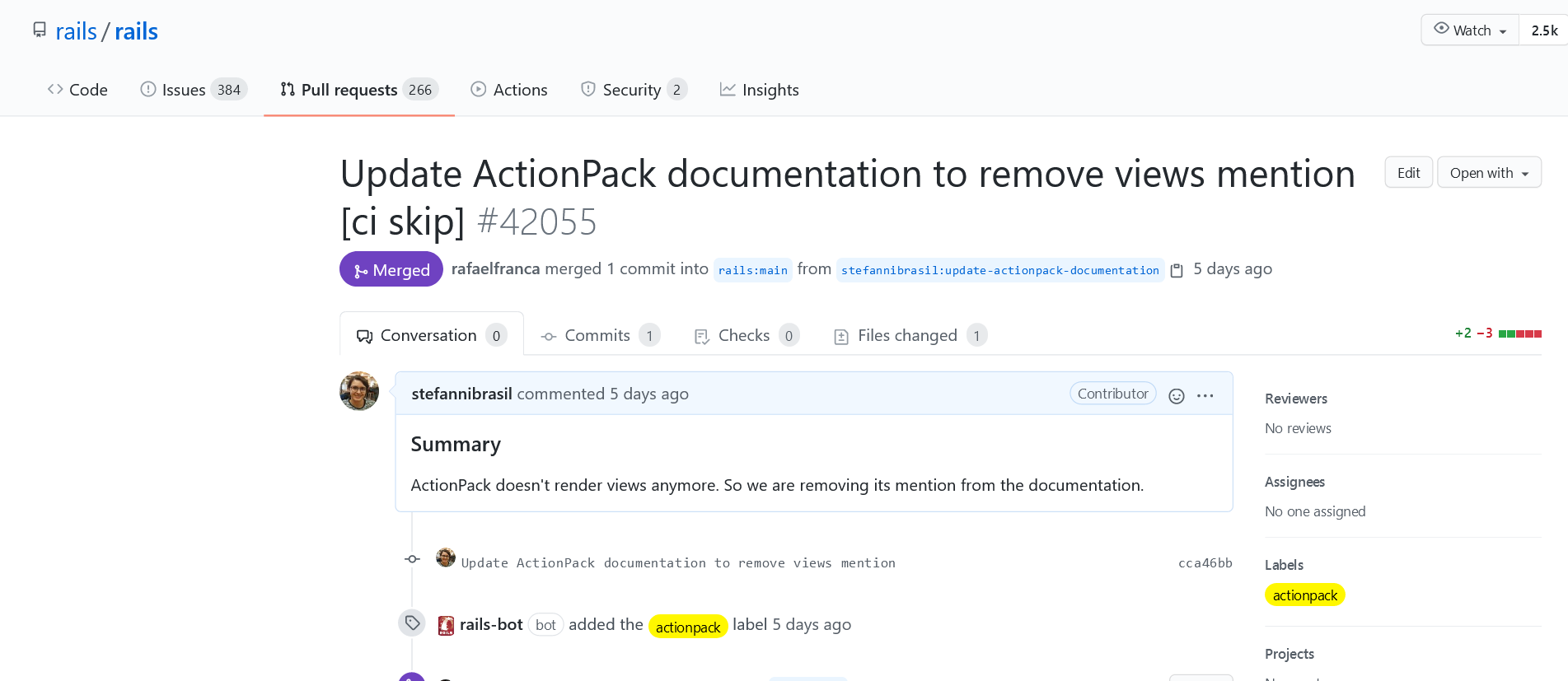Open stefannibrasil's profile from comment header
Screen dimensions: 1568x681
tap(462, 394)
